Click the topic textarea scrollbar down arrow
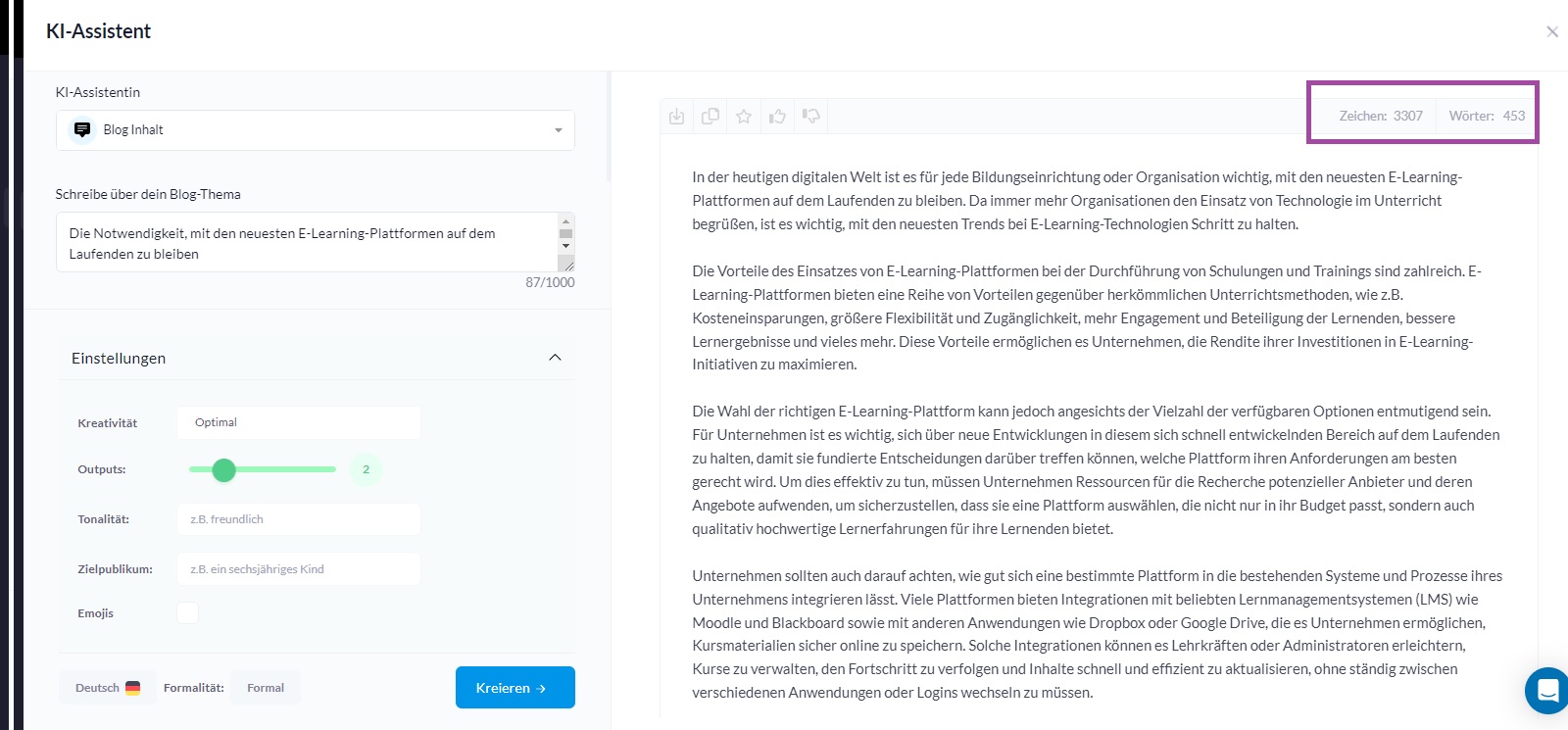The width and height of the screenshot is (1568, 730). click(x=565, y=246)
